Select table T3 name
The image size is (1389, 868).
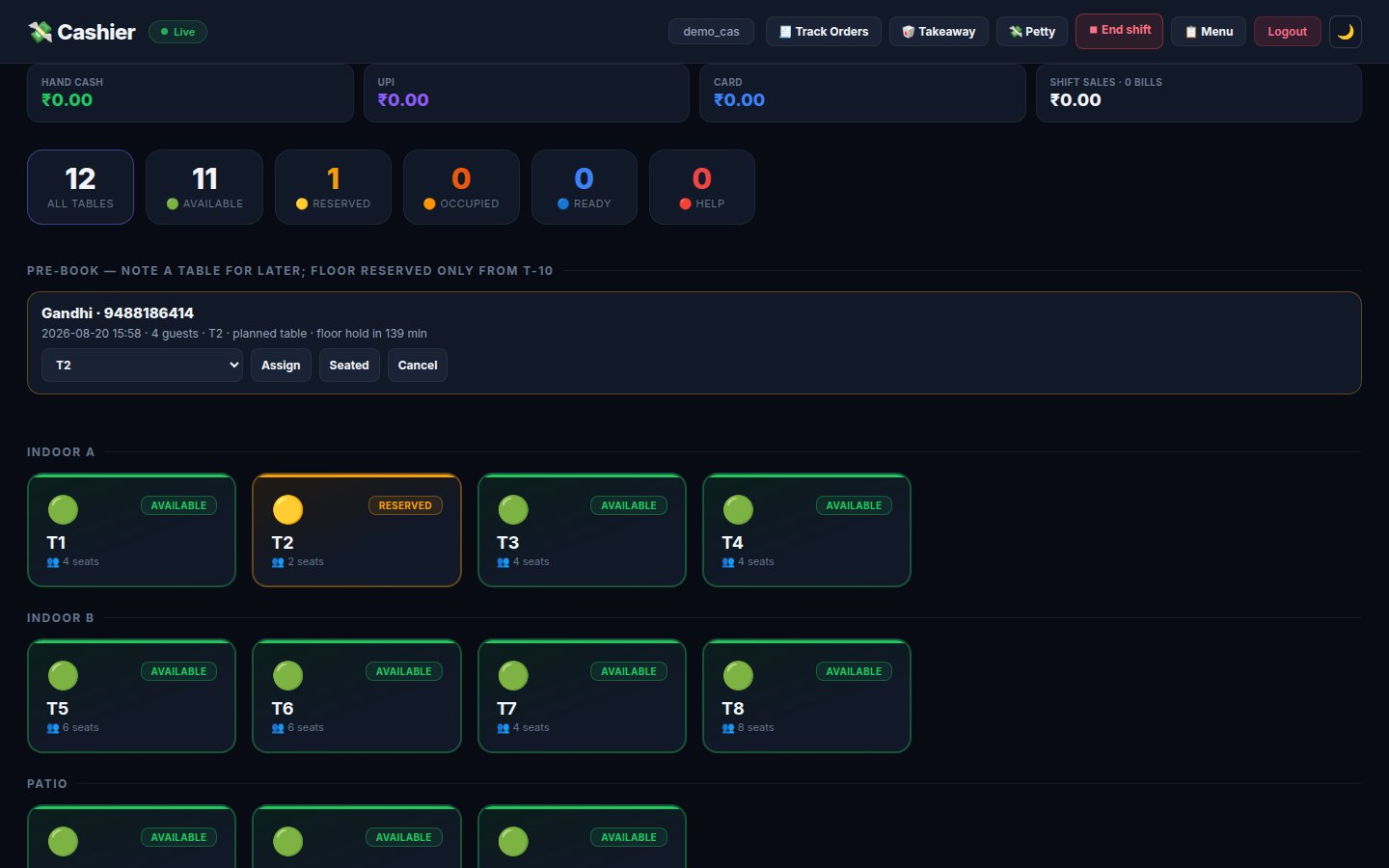pyautogui.click(x=507, y=543)
